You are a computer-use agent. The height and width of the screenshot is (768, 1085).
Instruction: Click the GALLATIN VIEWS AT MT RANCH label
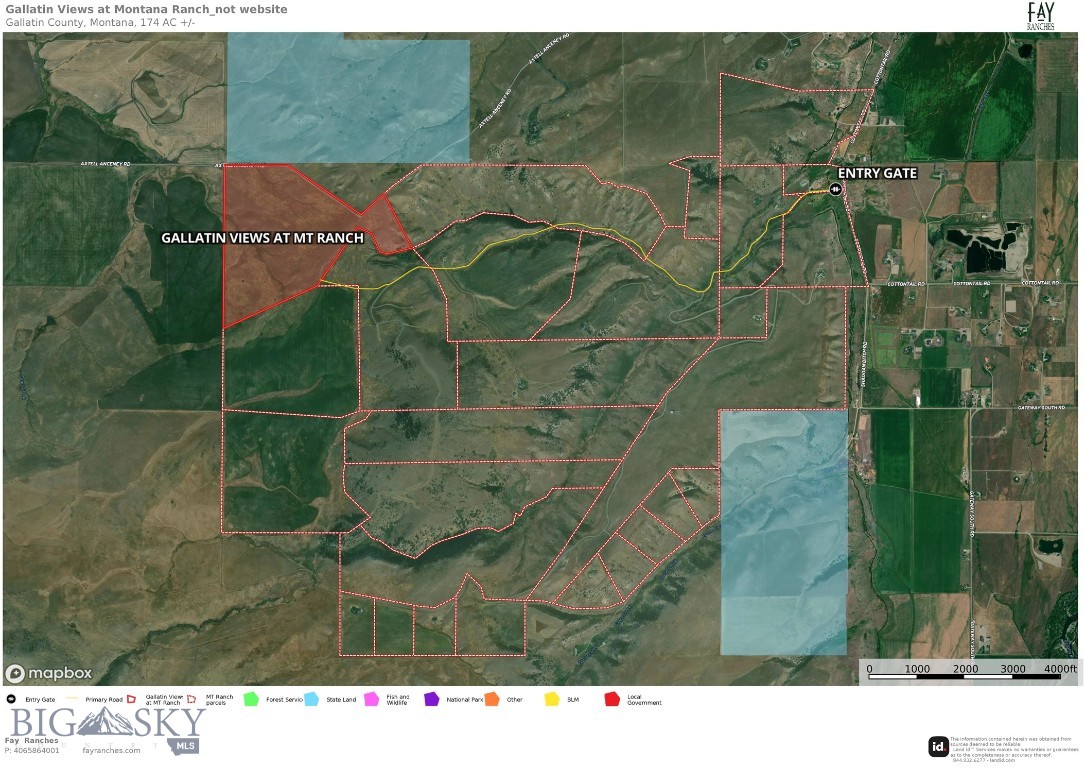pos(262,237)
